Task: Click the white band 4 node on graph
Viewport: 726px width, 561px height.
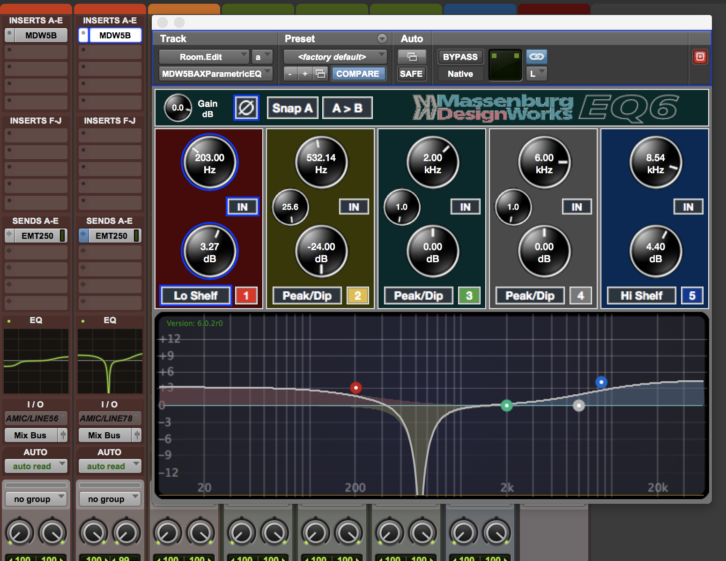Action: [579, 405]
